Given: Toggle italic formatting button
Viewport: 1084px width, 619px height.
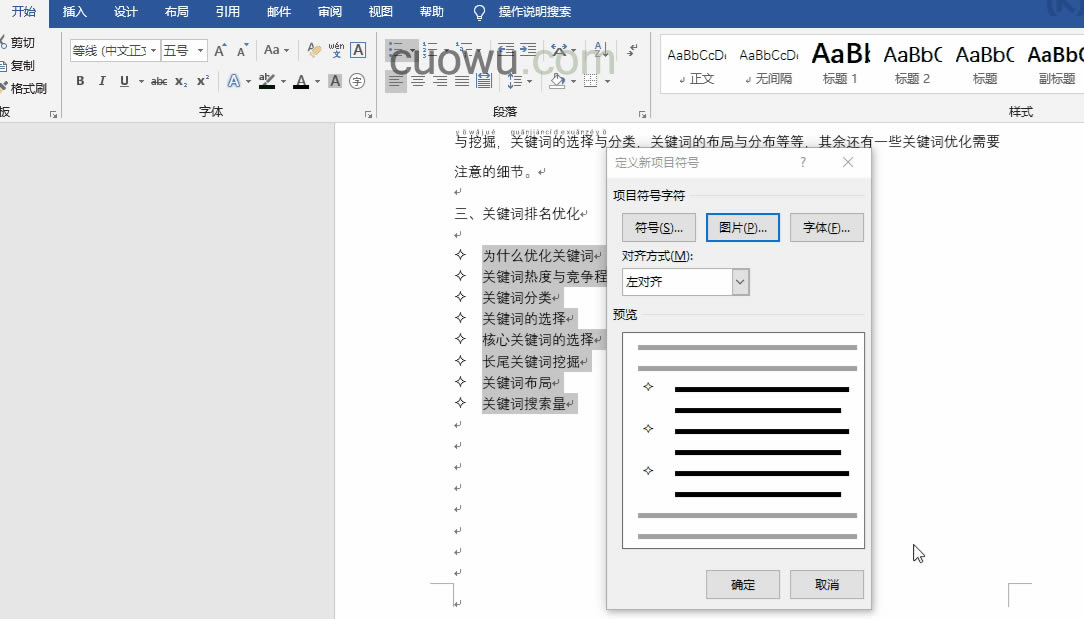Looking at the screenshot, I should point(102,81).
